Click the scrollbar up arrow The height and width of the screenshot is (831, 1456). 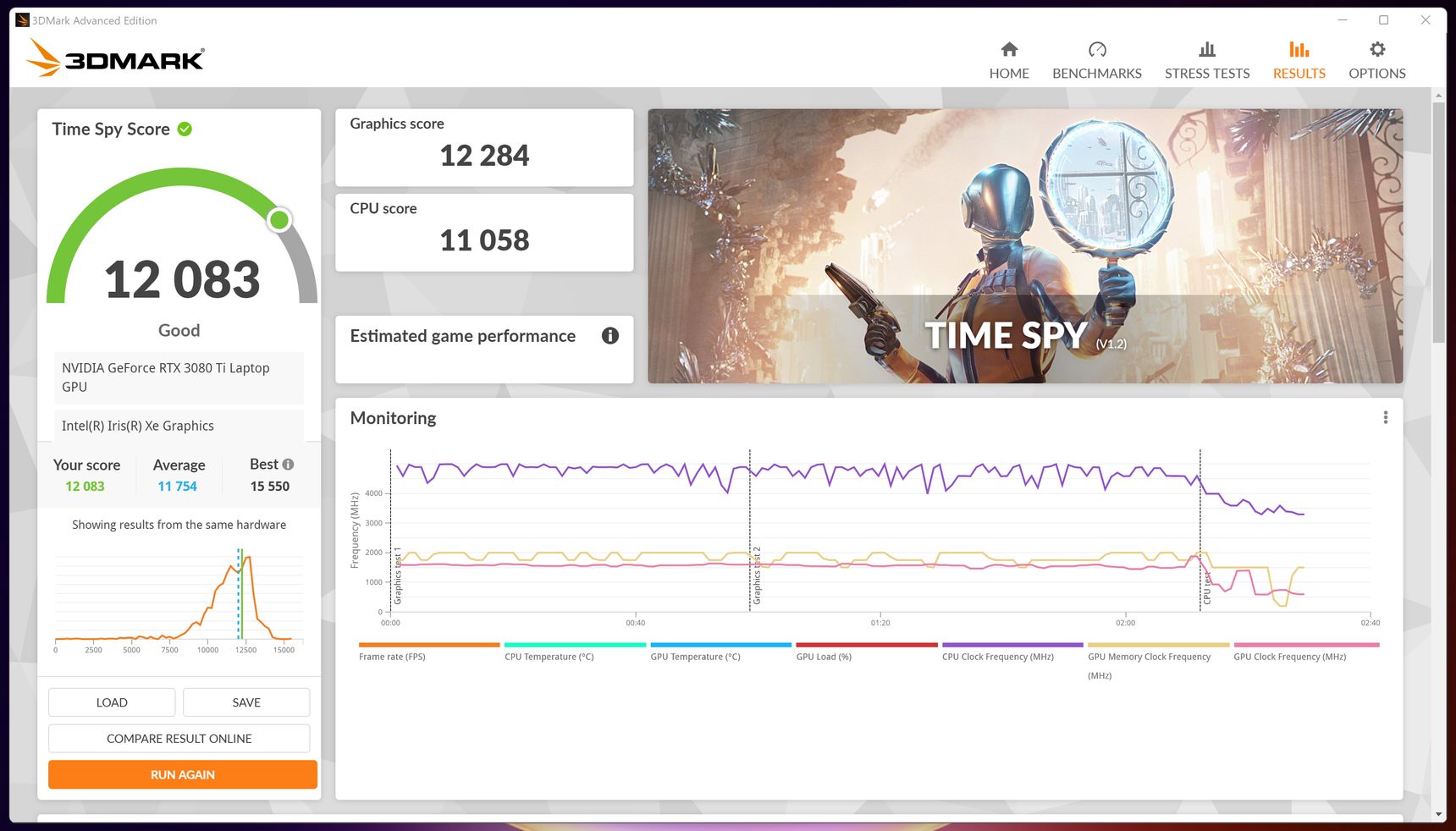[x=1438, y=96]
